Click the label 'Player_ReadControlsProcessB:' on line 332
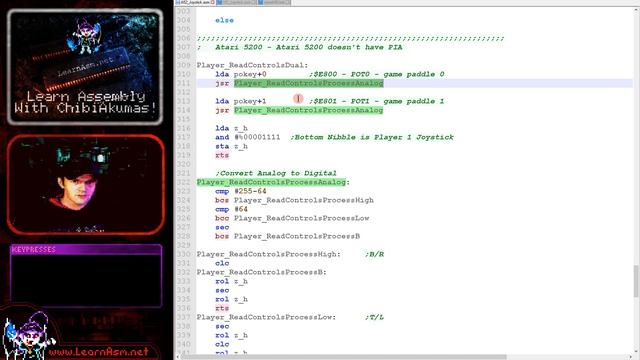The image size is (640, 360). (x=262, y=272)
